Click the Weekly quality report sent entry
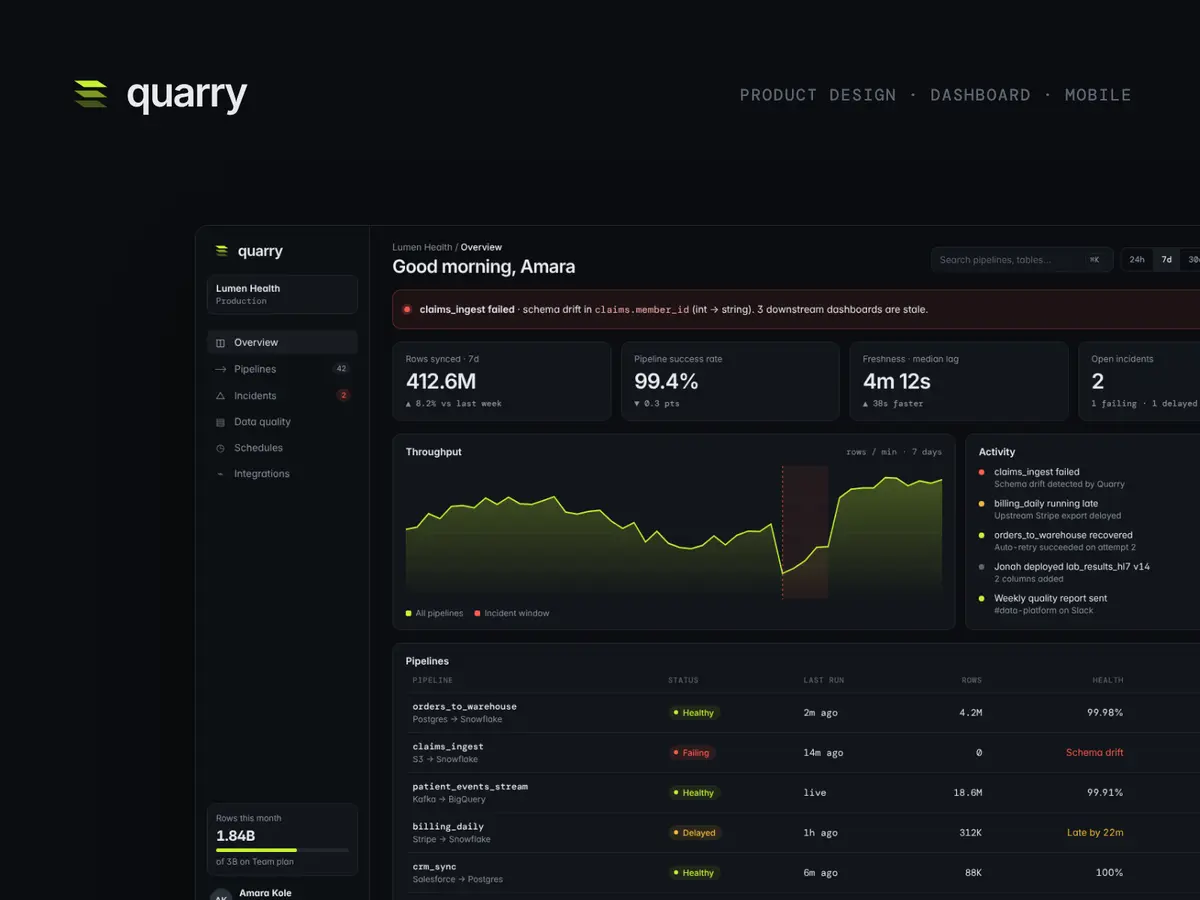1200x900 pixels. (x=1043, y=604)
